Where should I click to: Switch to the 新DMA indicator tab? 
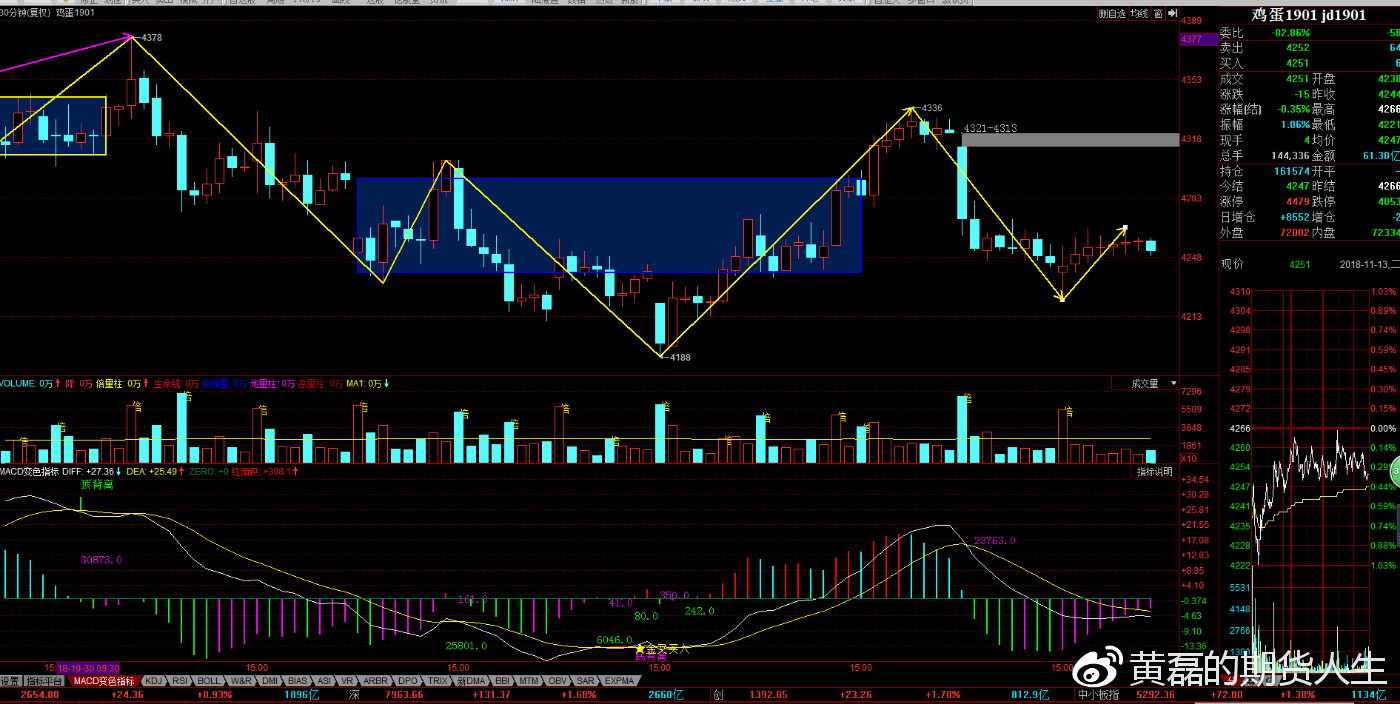tap(471, 681)
